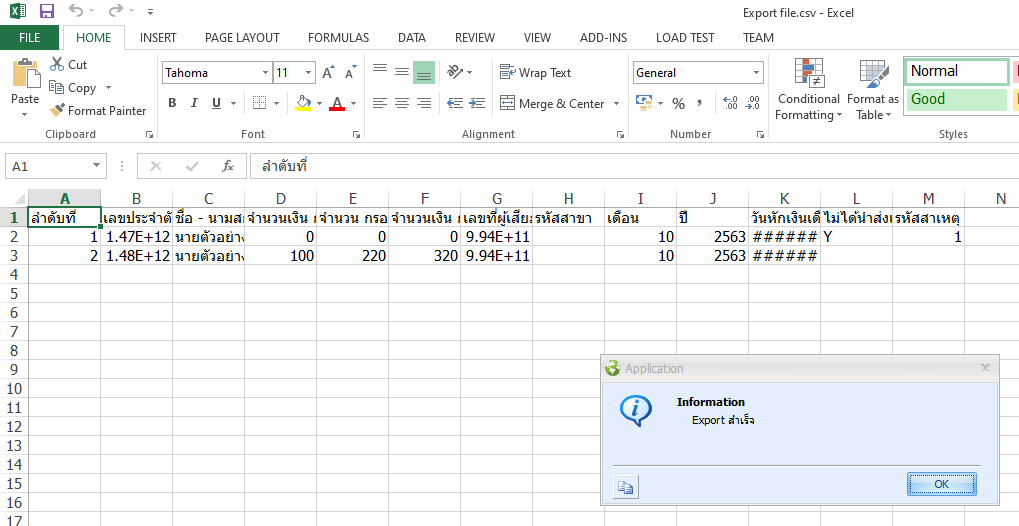Click the Accounting Number Format icon
This screenshot has height=526, width=1019.
coord(644,103)
